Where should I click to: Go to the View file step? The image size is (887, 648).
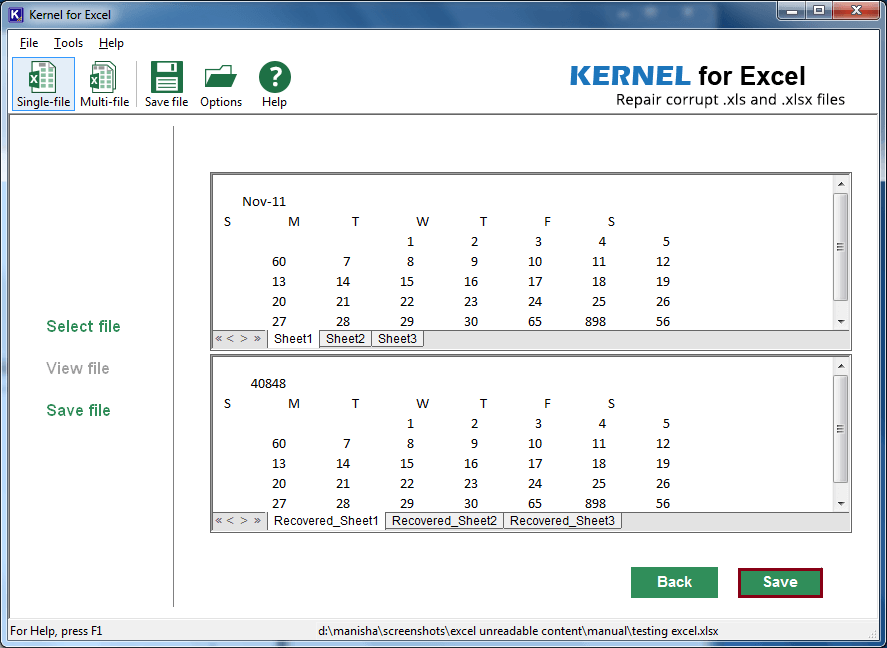tap(77, 368)
